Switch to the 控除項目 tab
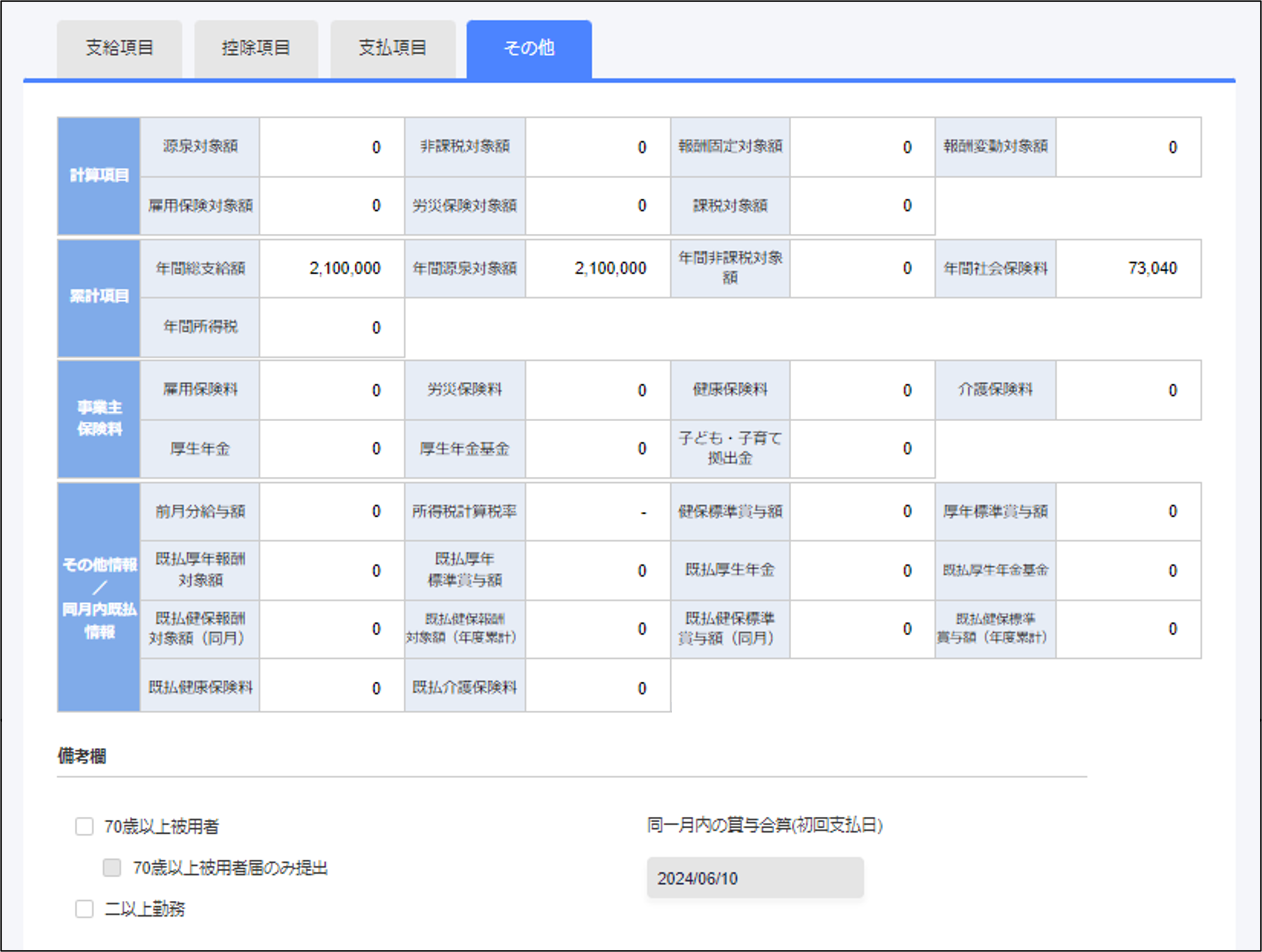 (x=255, y=48)
